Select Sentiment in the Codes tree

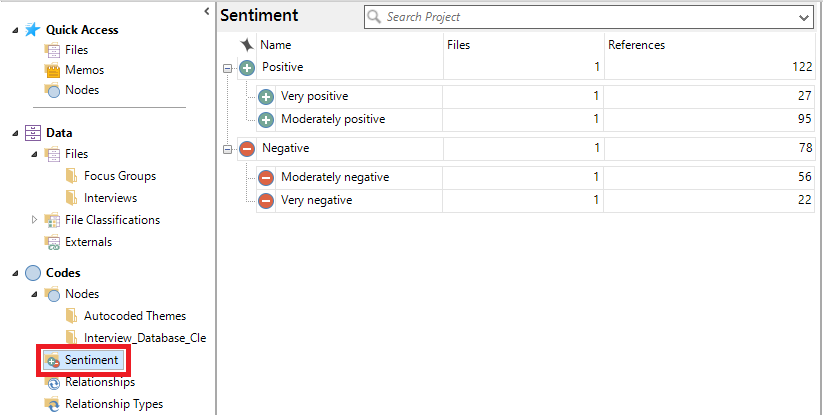point(91,360)
